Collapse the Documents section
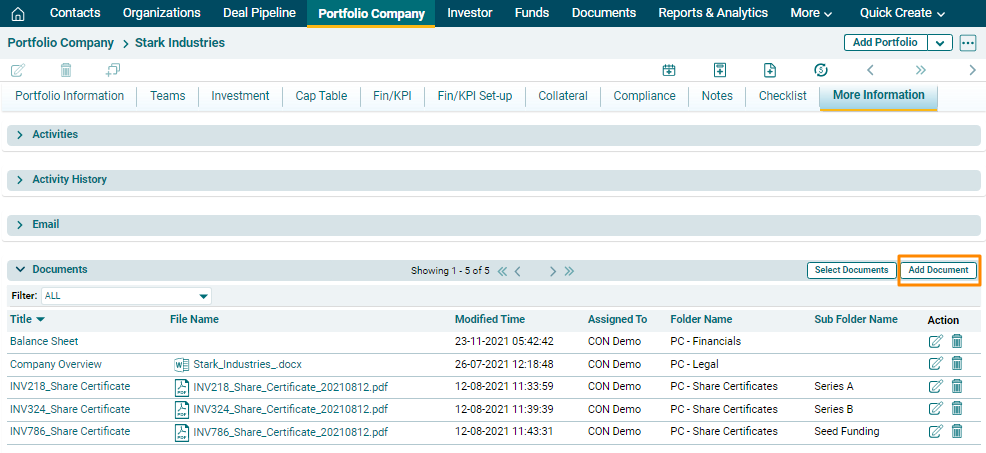986x453 pixels. click(20, 270)
